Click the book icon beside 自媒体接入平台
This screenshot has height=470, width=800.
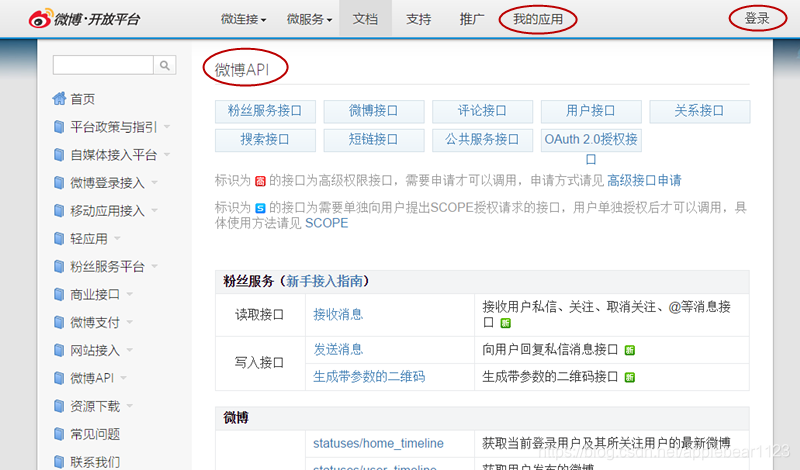point(59,155)
